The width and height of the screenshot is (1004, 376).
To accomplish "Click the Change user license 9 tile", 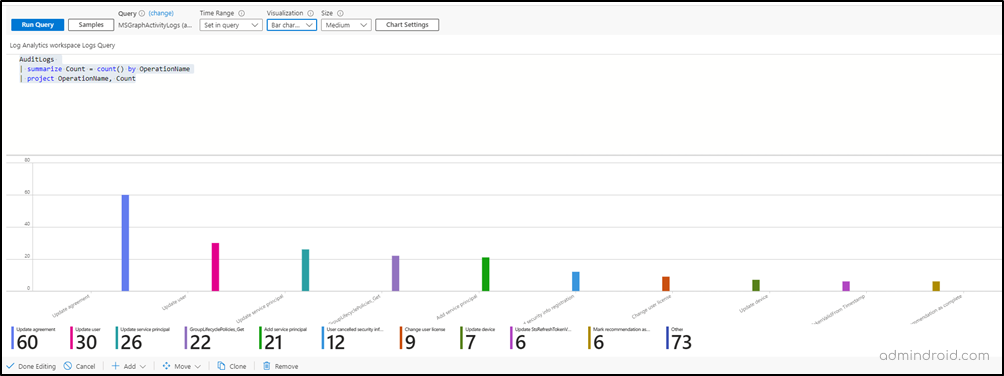I will click(x=422, y=338).
